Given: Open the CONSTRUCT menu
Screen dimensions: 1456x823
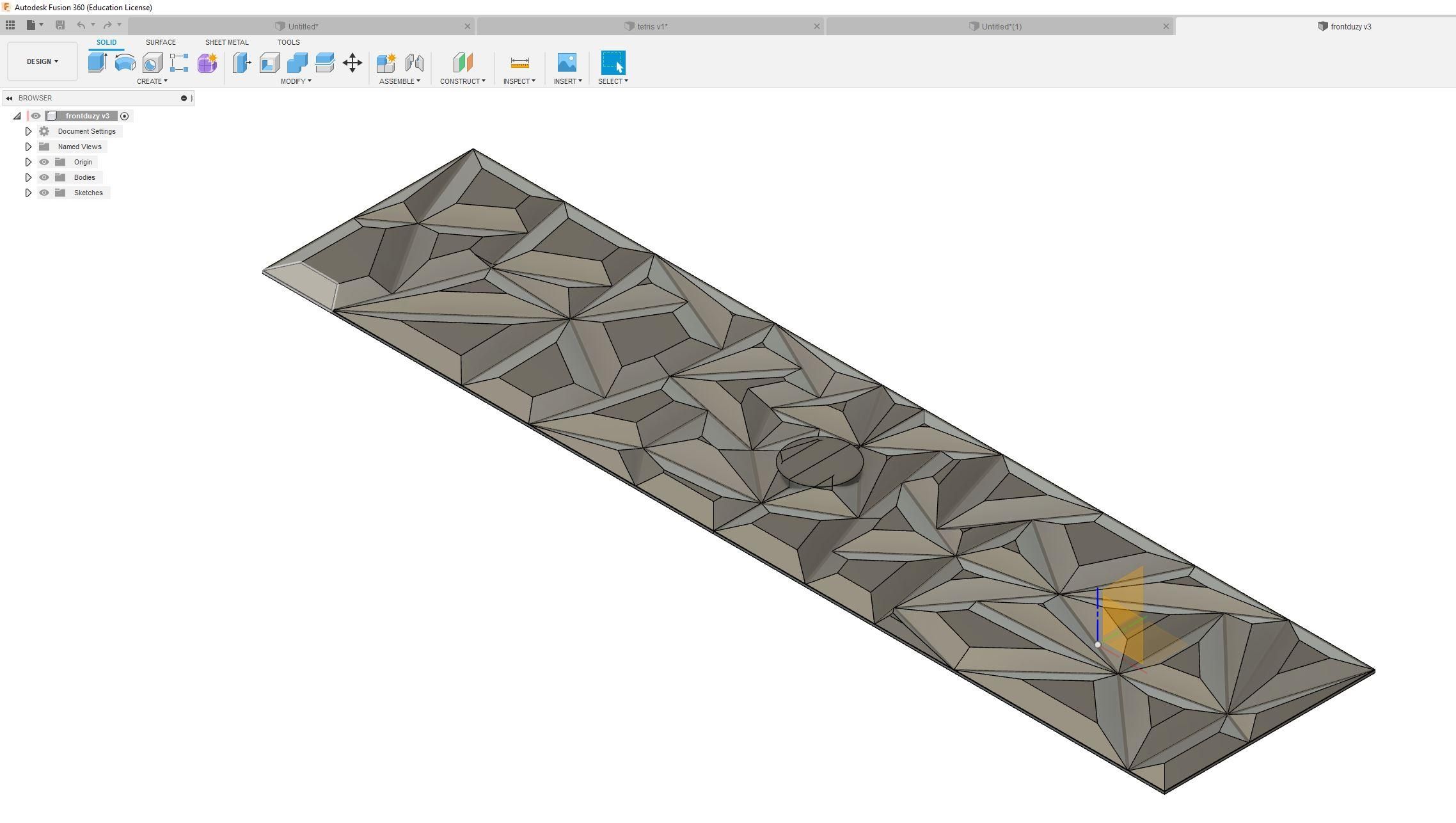Looking at the screenshot, I should (x=462, y=81).
